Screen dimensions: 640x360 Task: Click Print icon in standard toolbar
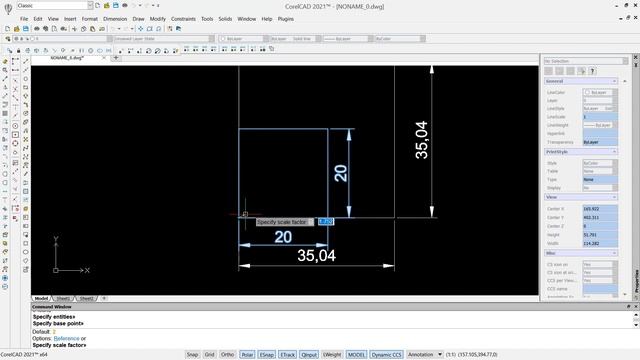click(37, 29)
